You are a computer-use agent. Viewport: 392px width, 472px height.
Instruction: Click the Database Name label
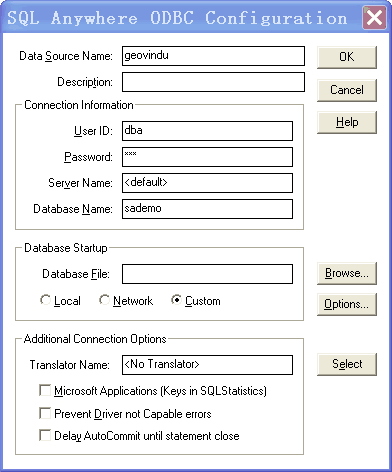point(73,209)
